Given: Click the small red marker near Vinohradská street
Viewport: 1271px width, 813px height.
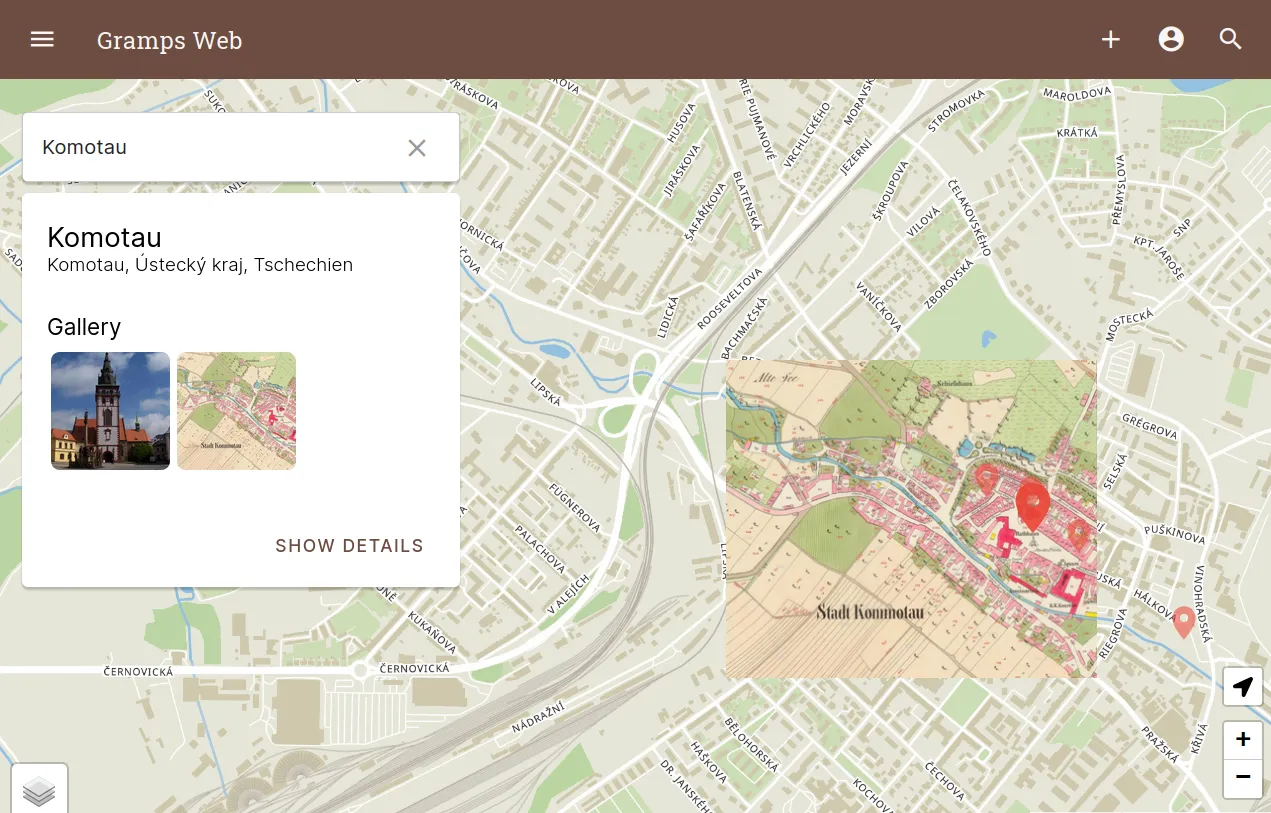Looking at the screenshot, I should [x=1183, y=621].
